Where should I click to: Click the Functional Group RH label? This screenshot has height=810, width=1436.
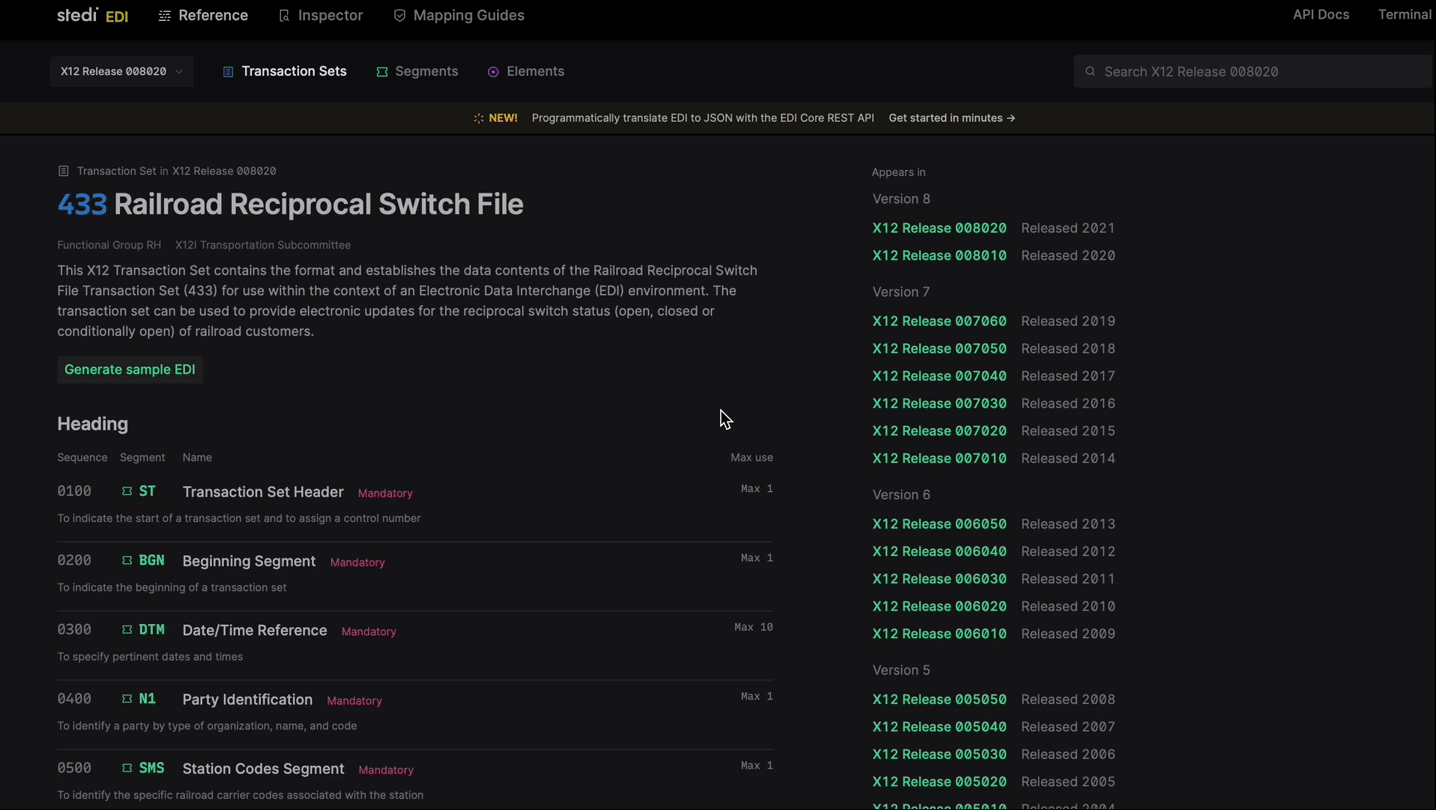click(109, 245)
